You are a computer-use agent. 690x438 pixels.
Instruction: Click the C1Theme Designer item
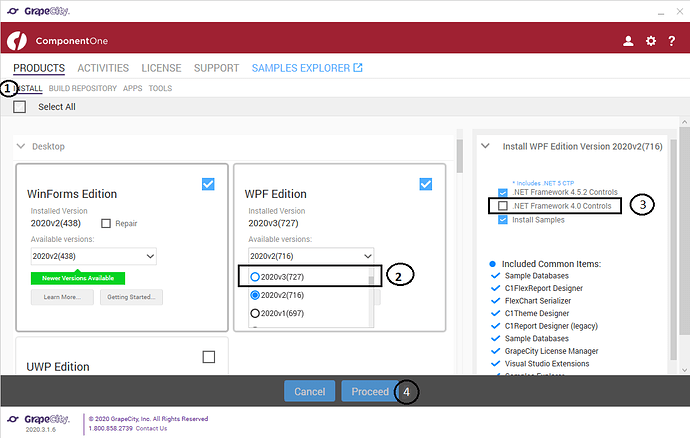[x=537, y=313]
